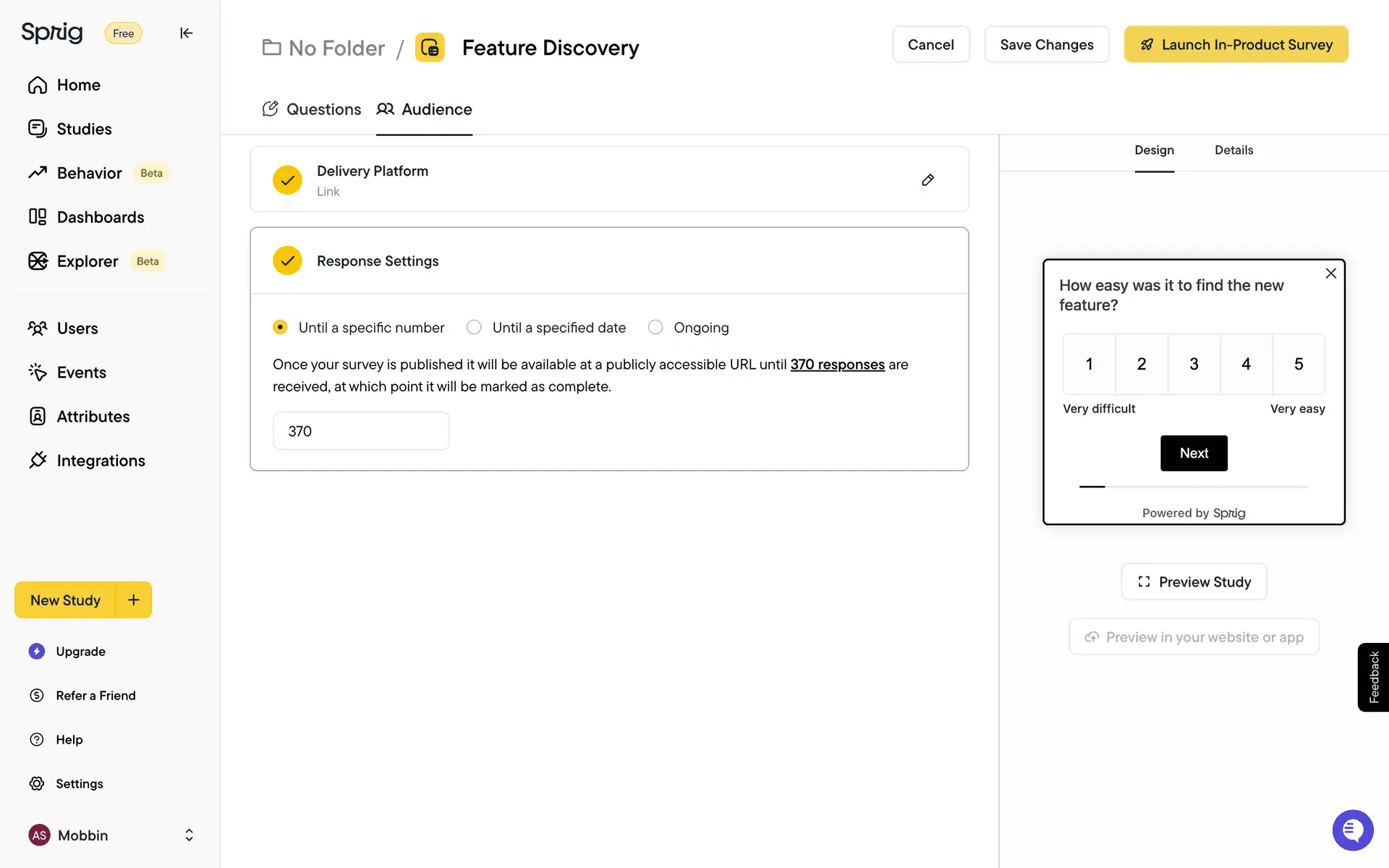1389x868 pixels.
Task: Edit Delivery Platform via pencil icon
Action: 927,180
